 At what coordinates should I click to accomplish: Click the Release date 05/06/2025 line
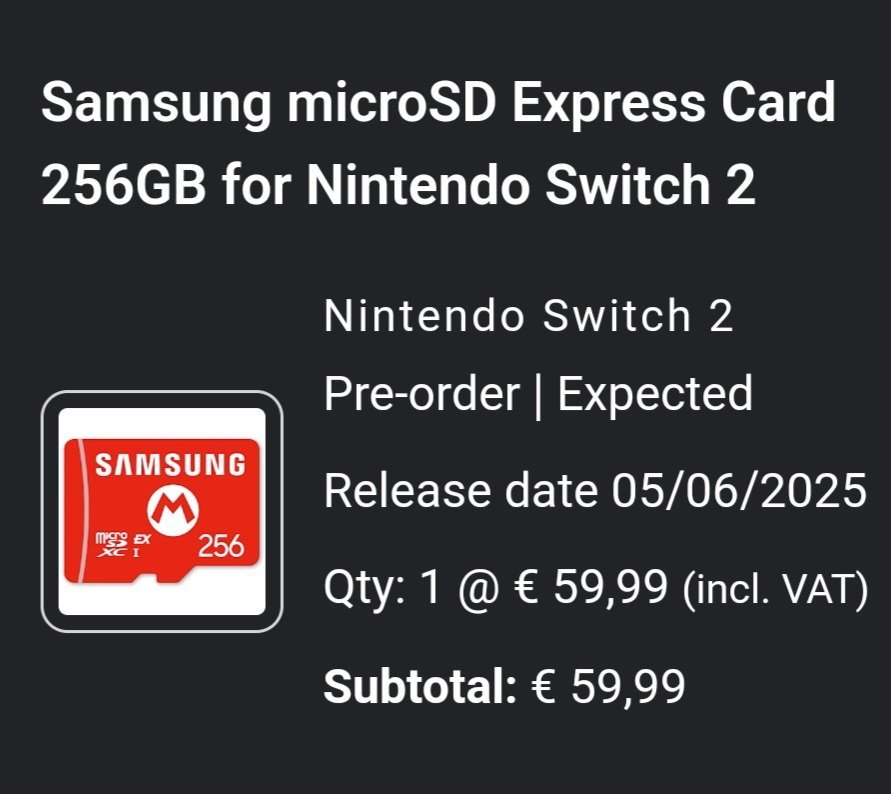click(x=595, y=490)
